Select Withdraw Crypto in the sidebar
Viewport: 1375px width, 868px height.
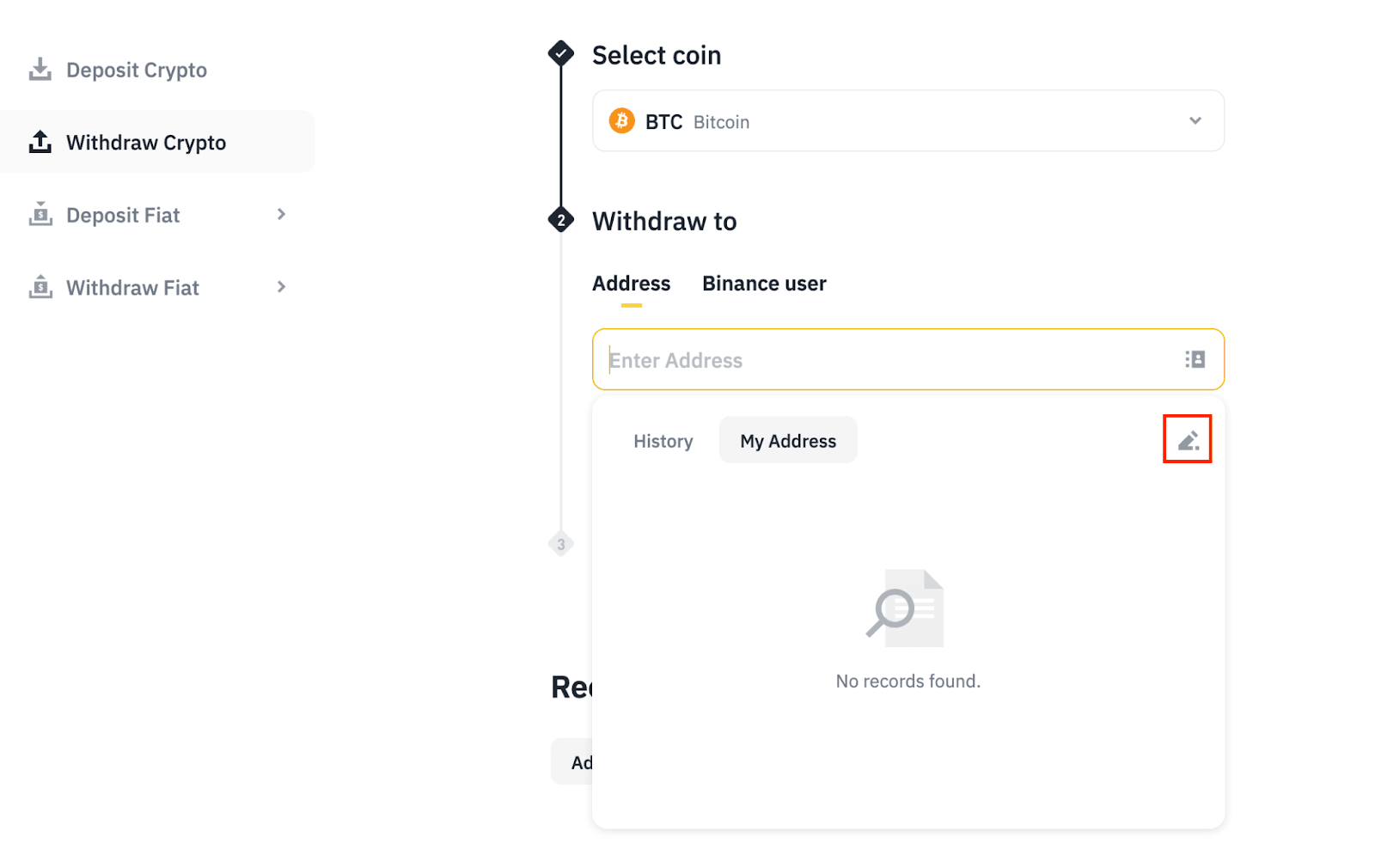click(x=146, y=142)
